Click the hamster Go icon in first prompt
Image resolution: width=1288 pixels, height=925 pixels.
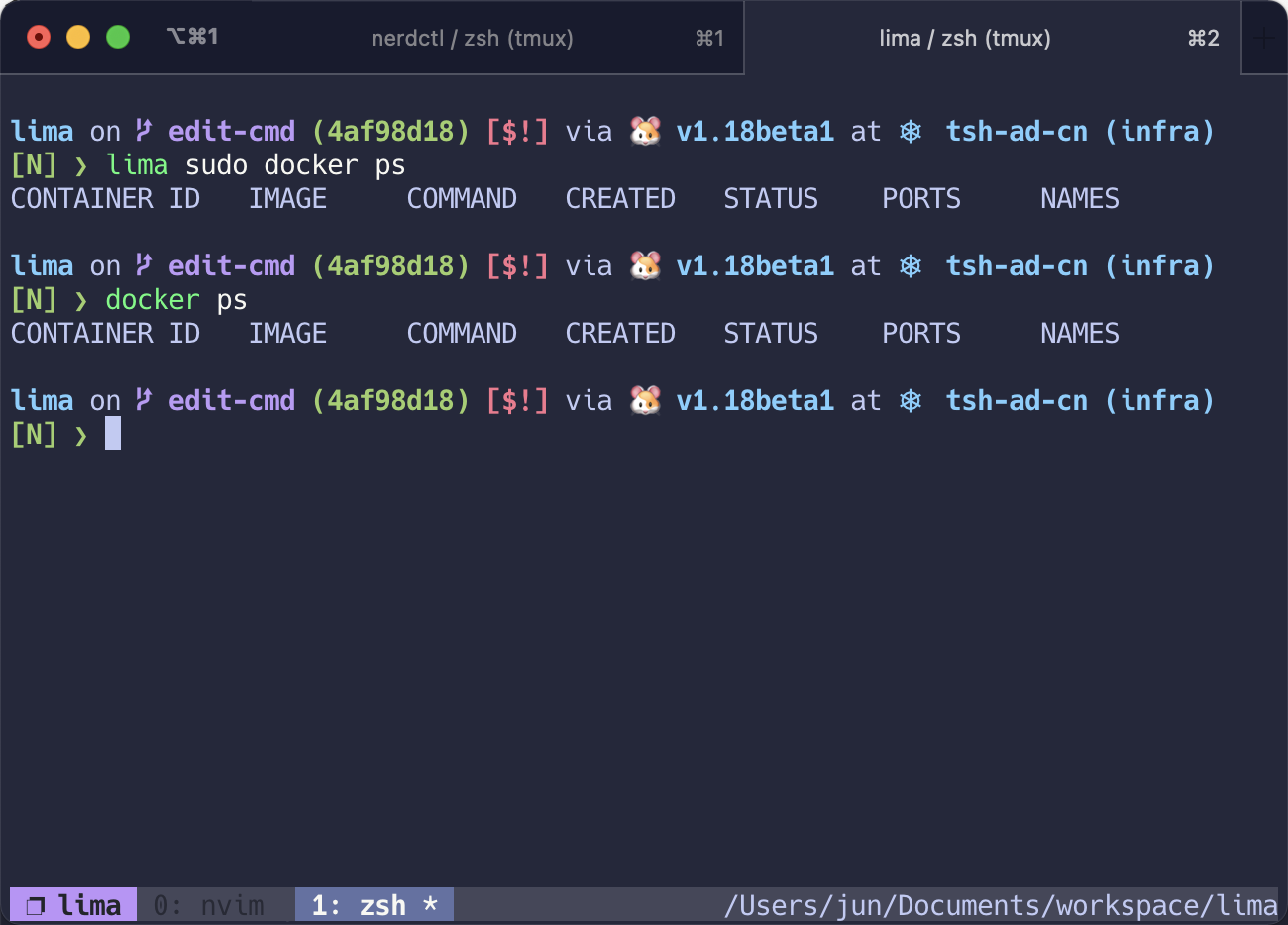click(645, 131)
